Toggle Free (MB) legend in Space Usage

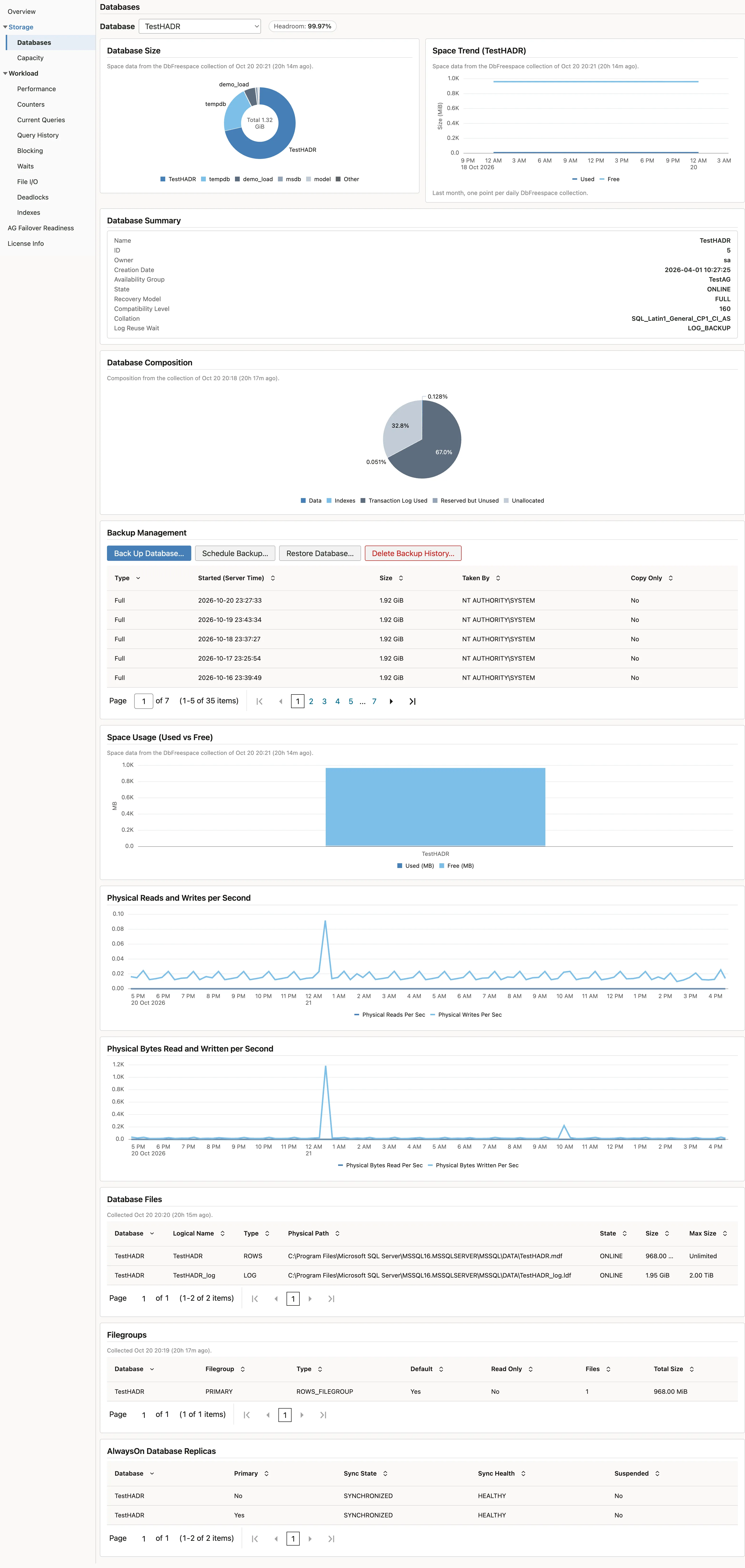click(456, 866)
